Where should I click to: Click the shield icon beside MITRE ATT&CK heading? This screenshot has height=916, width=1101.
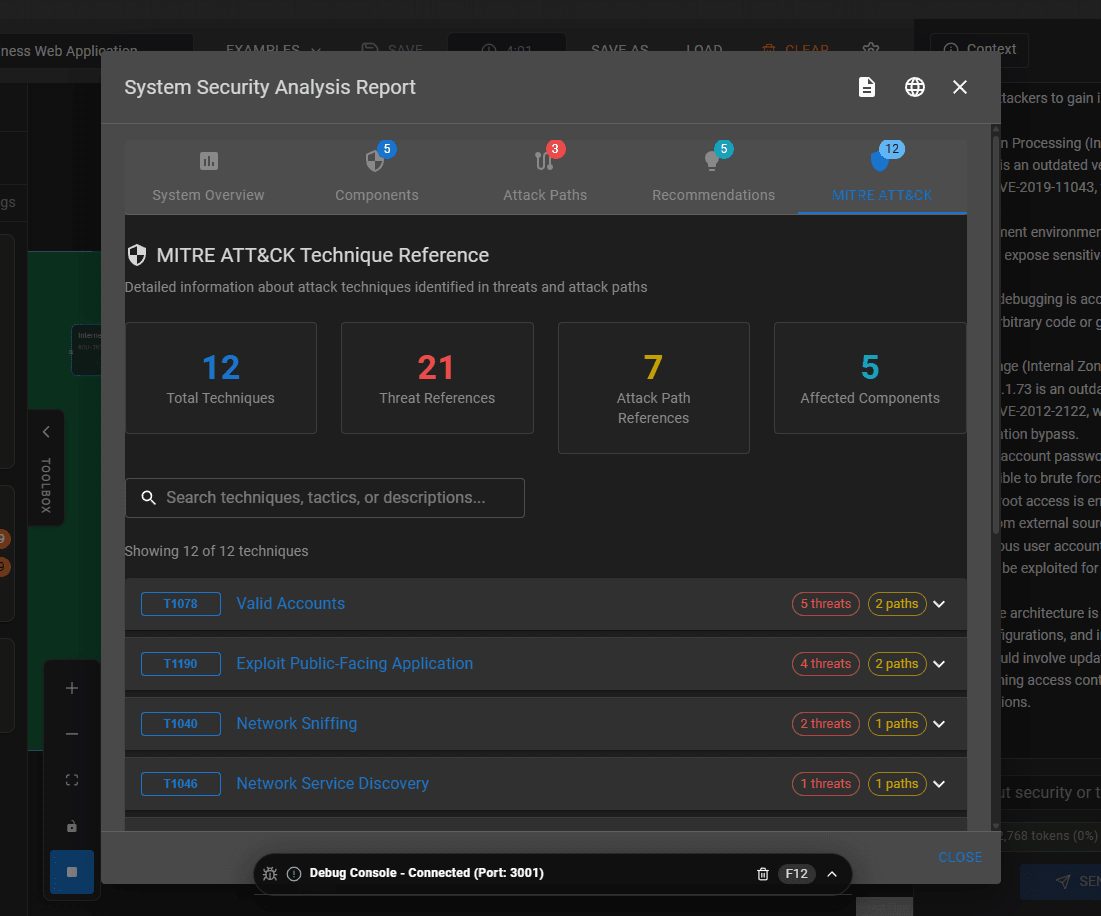[x=137, y=255]
